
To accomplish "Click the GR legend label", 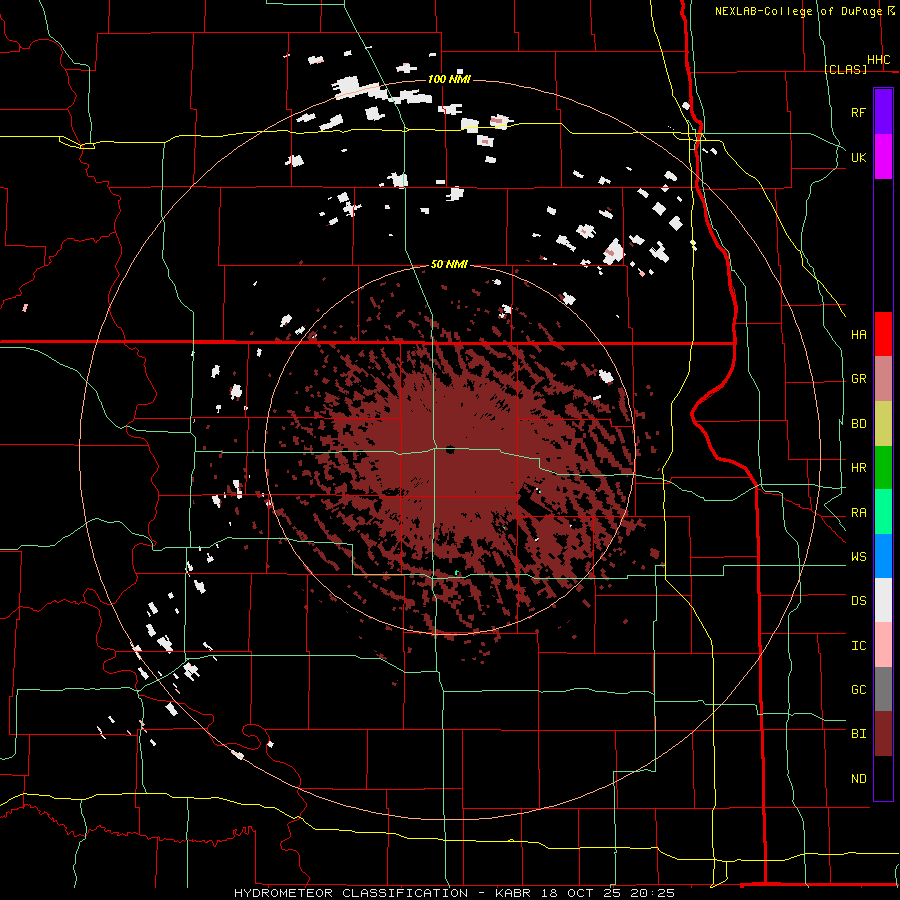I will [x=859, y=379].
